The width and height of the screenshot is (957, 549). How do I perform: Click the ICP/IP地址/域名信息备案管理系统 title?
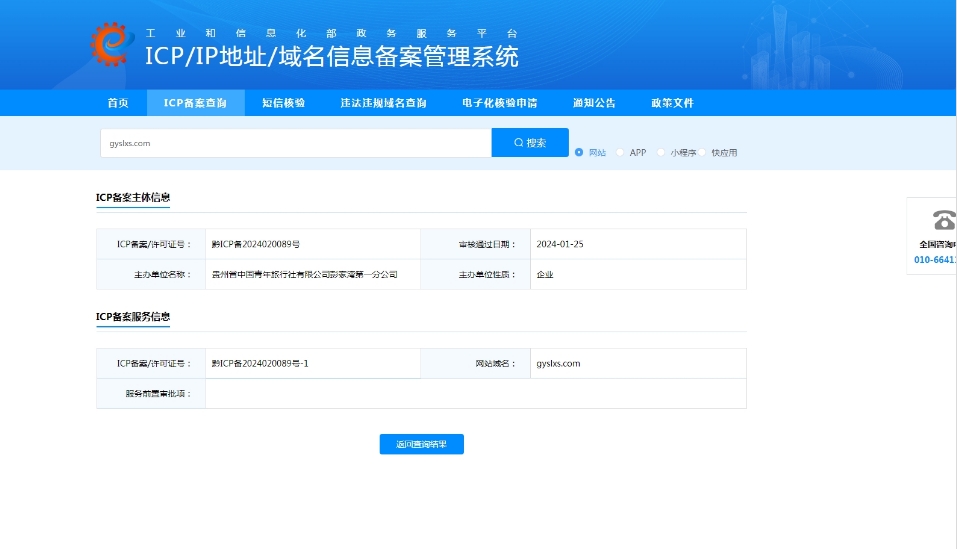click(x=332, y=57)
